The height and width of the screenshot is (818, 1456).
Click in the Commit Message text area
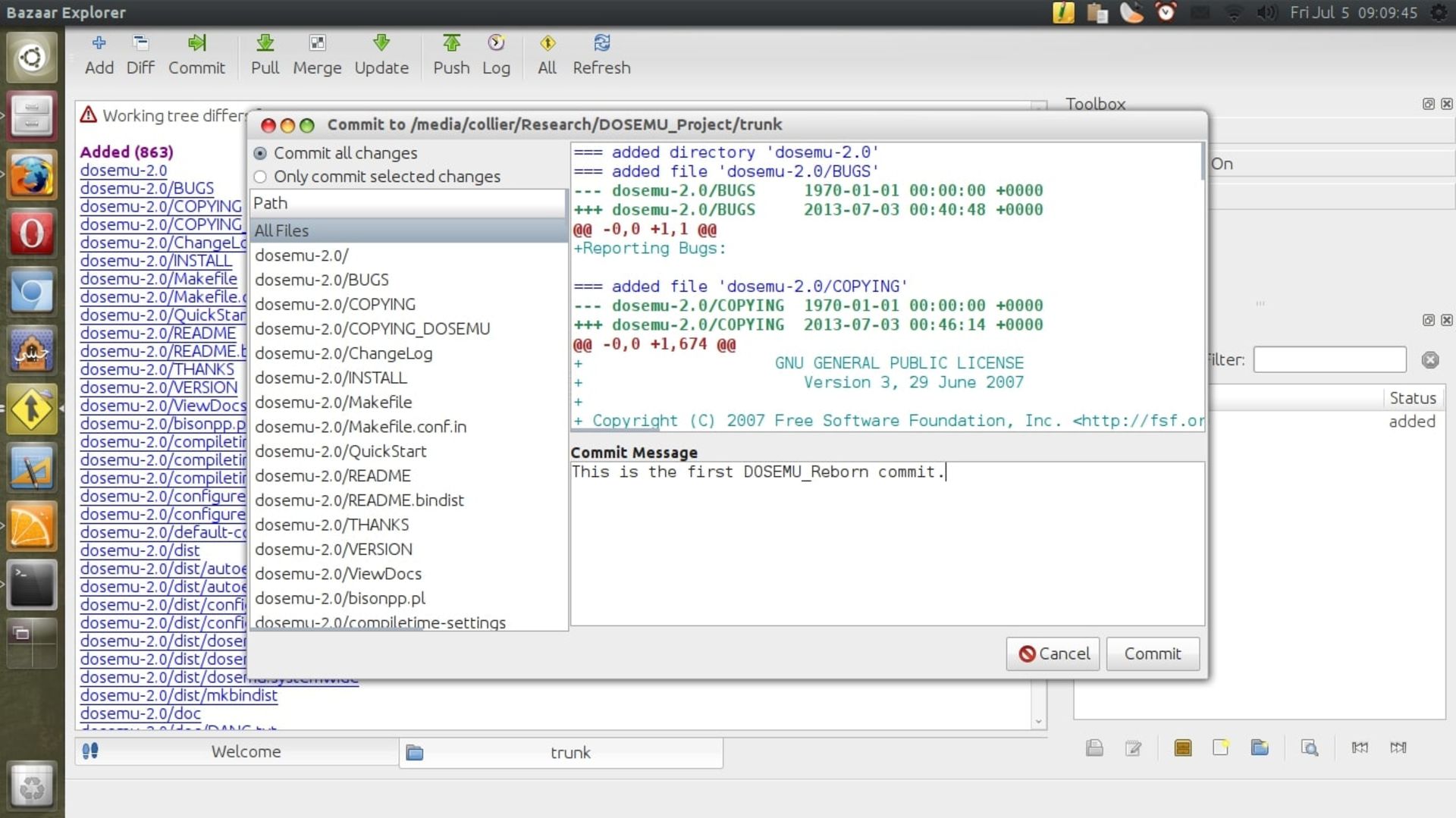[887, 544]
